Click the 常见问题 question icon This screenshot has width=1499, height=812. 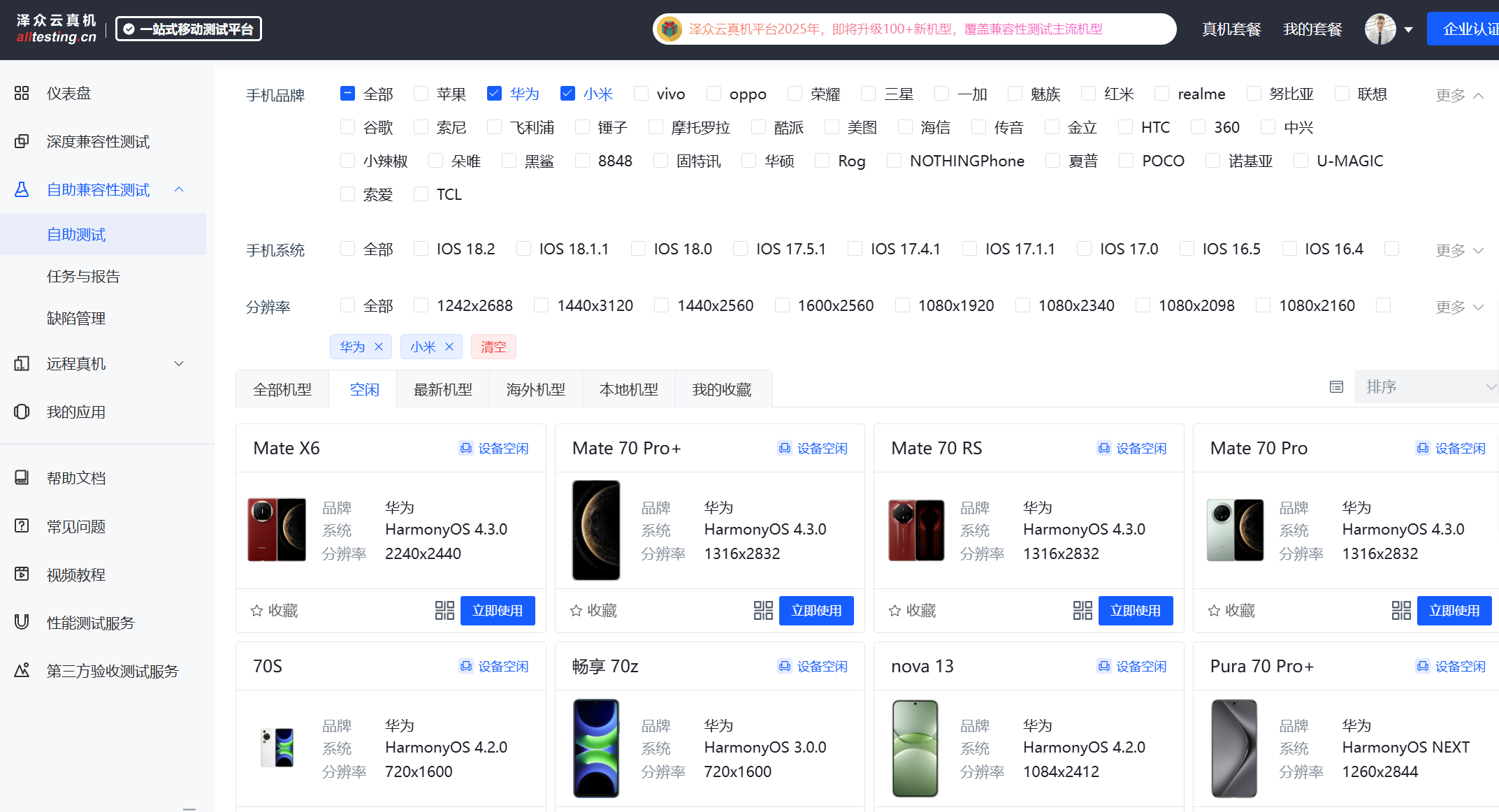[22, 525]
